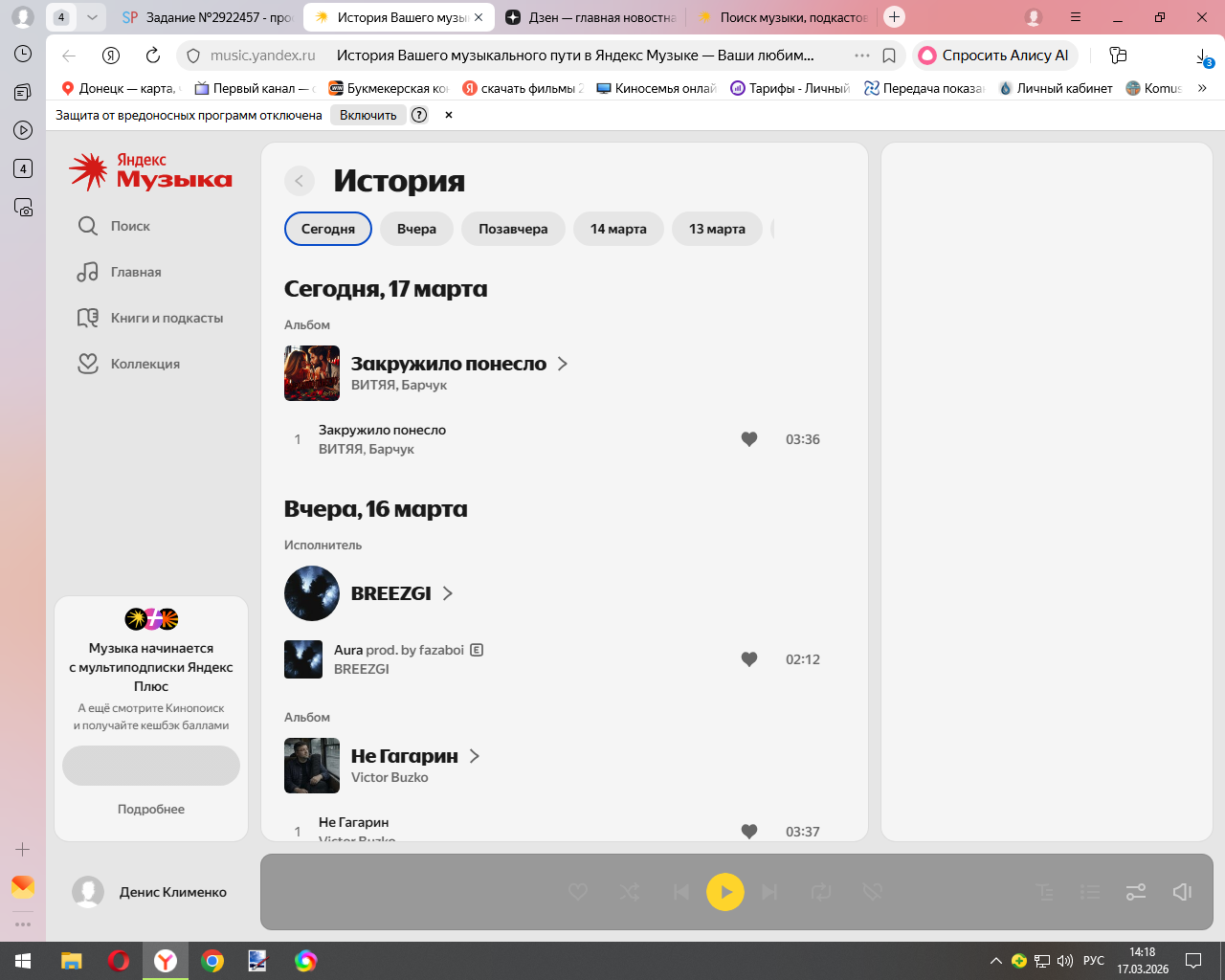Select the 14 марта history filter

[x=618, y=229]
